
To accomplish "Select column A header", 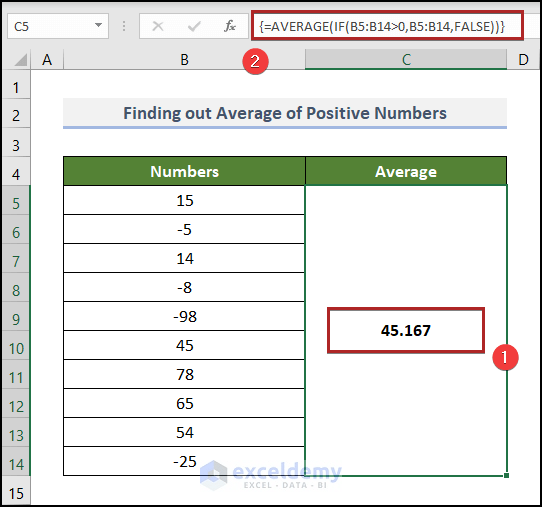I will 47,59.
